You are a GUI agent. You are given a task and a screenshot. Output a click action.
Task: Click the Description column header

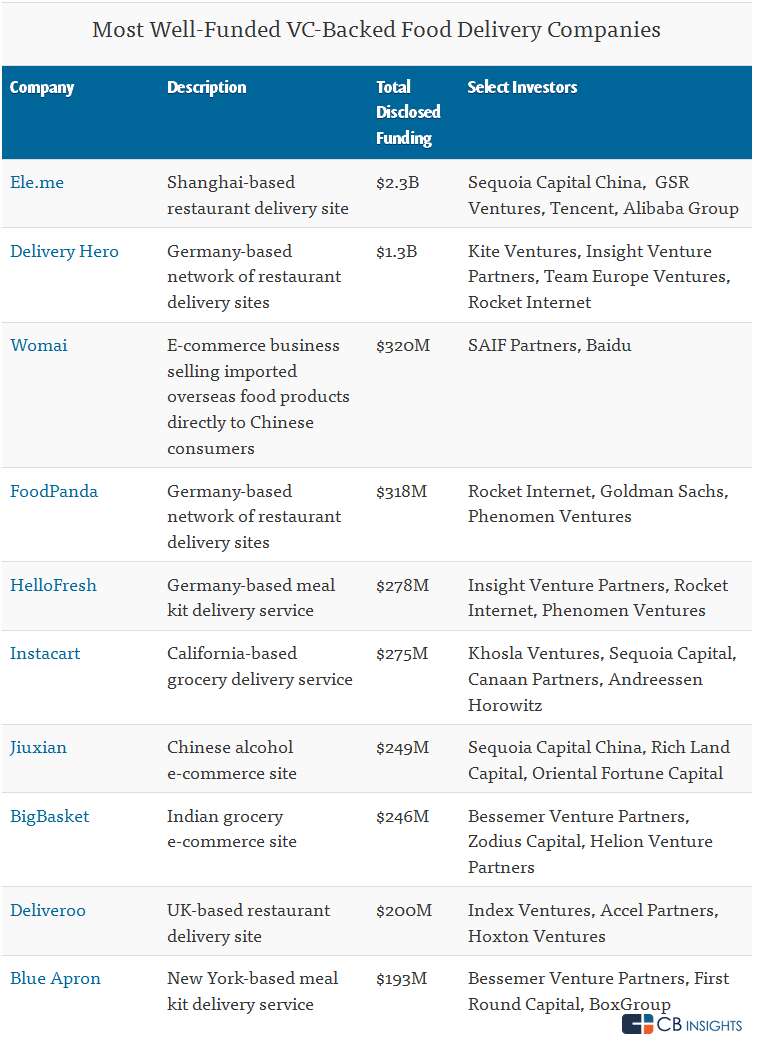207,88
